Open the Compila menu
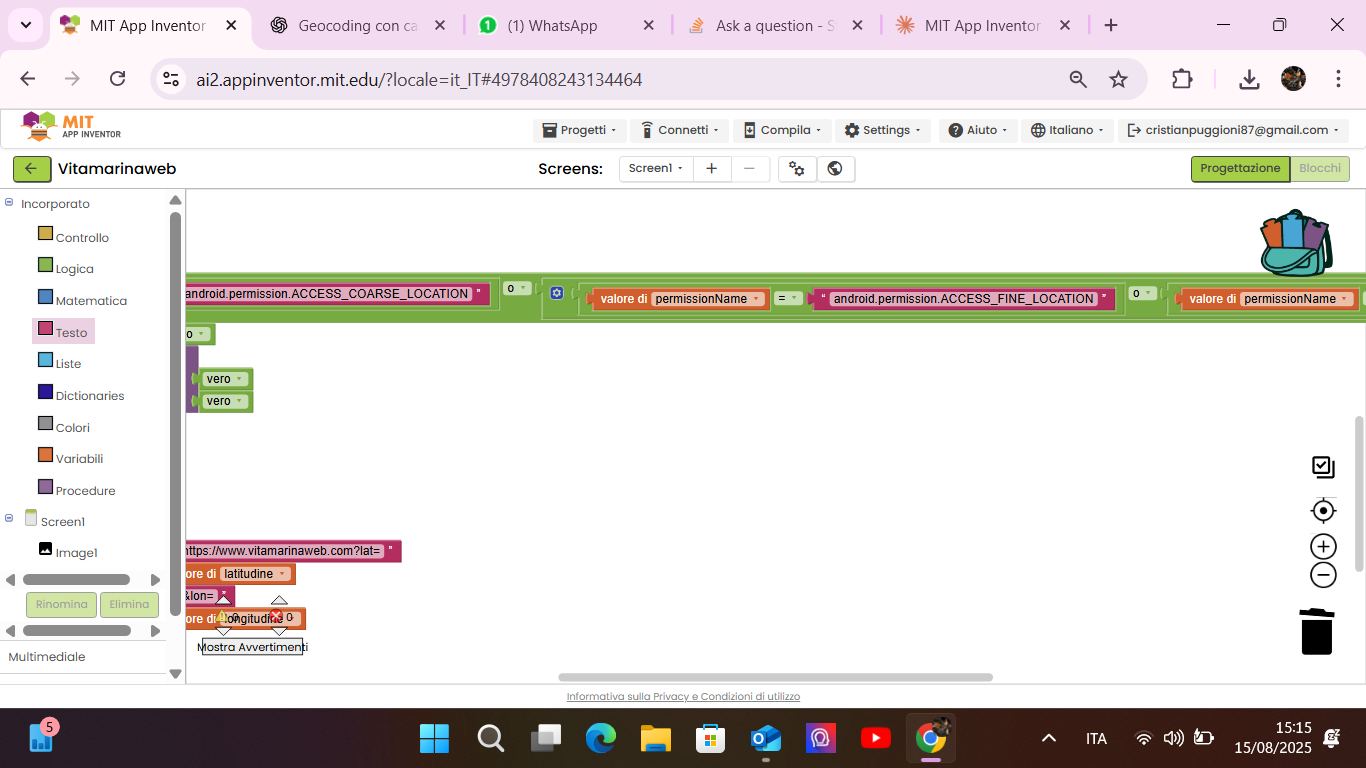This screenshot has width=1366, height=768. coord(781,130)
